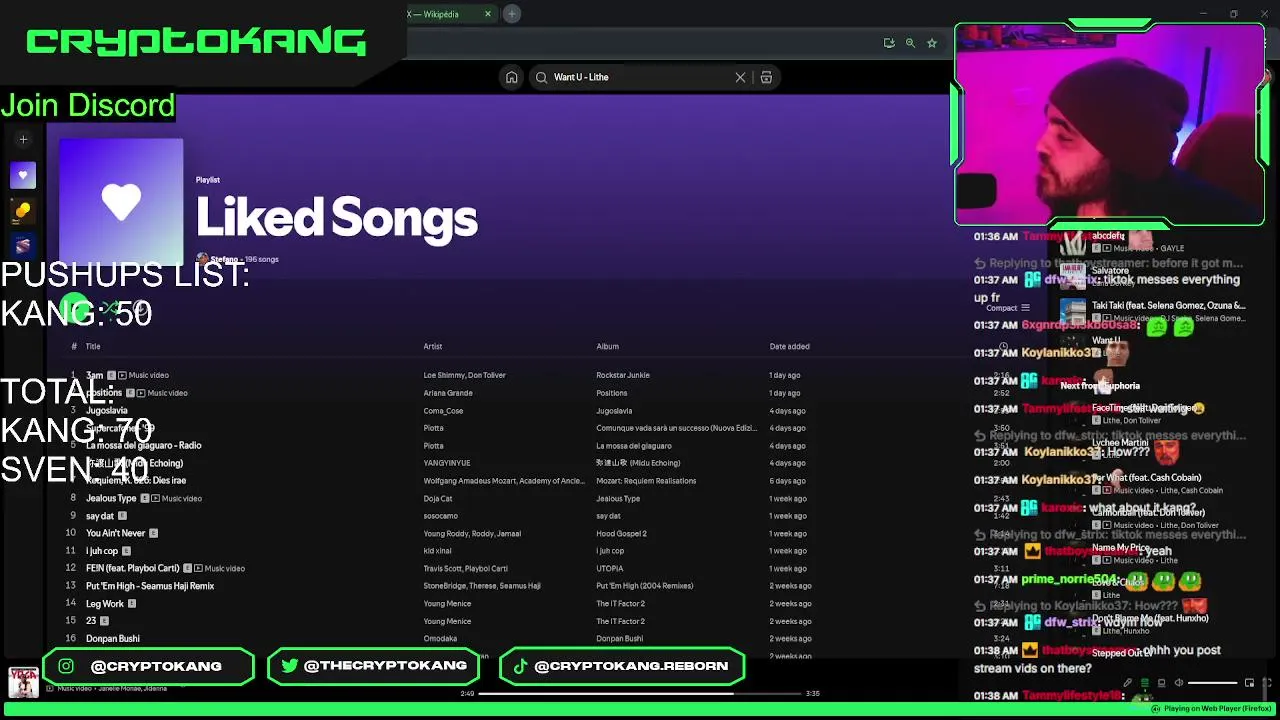Open album Put 'Em High (2004 Remixes)
Screen dimensions: 1280x720
(643, 586)
